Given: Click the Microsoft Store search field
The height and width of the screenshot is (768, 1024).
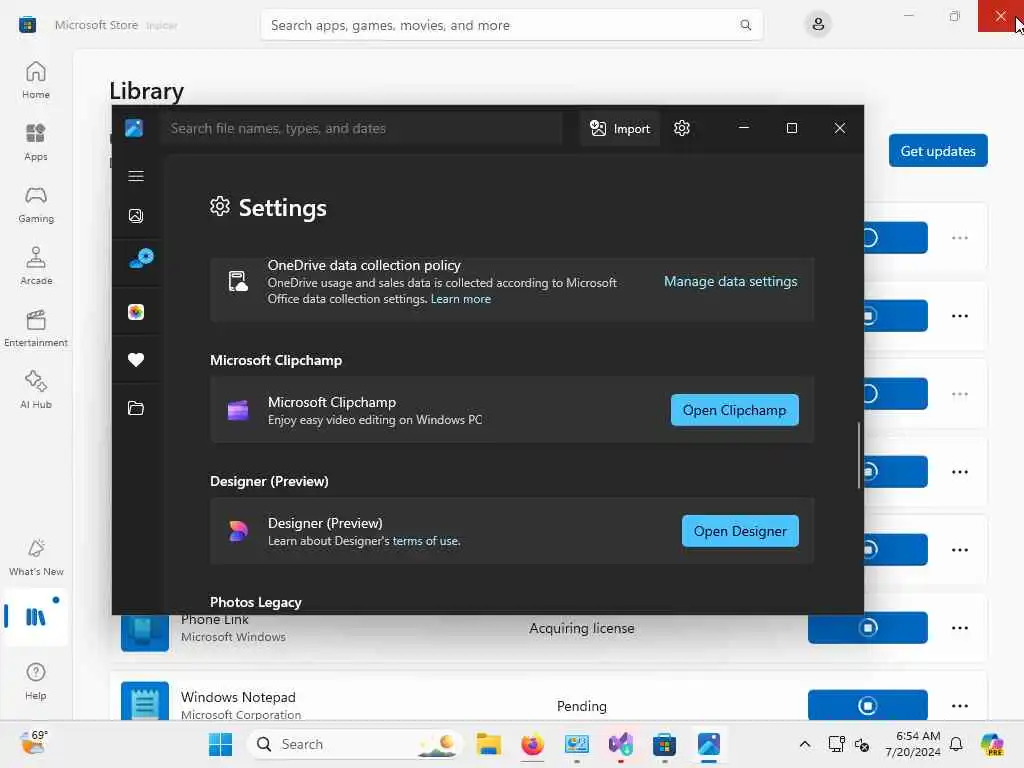Looking at the screenshot, I should tap(511, 25).
